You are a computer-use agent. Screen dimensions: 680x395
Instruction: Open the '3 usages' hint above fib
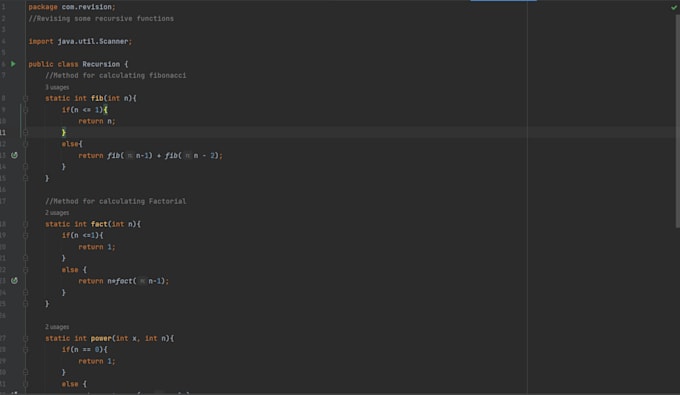tap(57, 87)
